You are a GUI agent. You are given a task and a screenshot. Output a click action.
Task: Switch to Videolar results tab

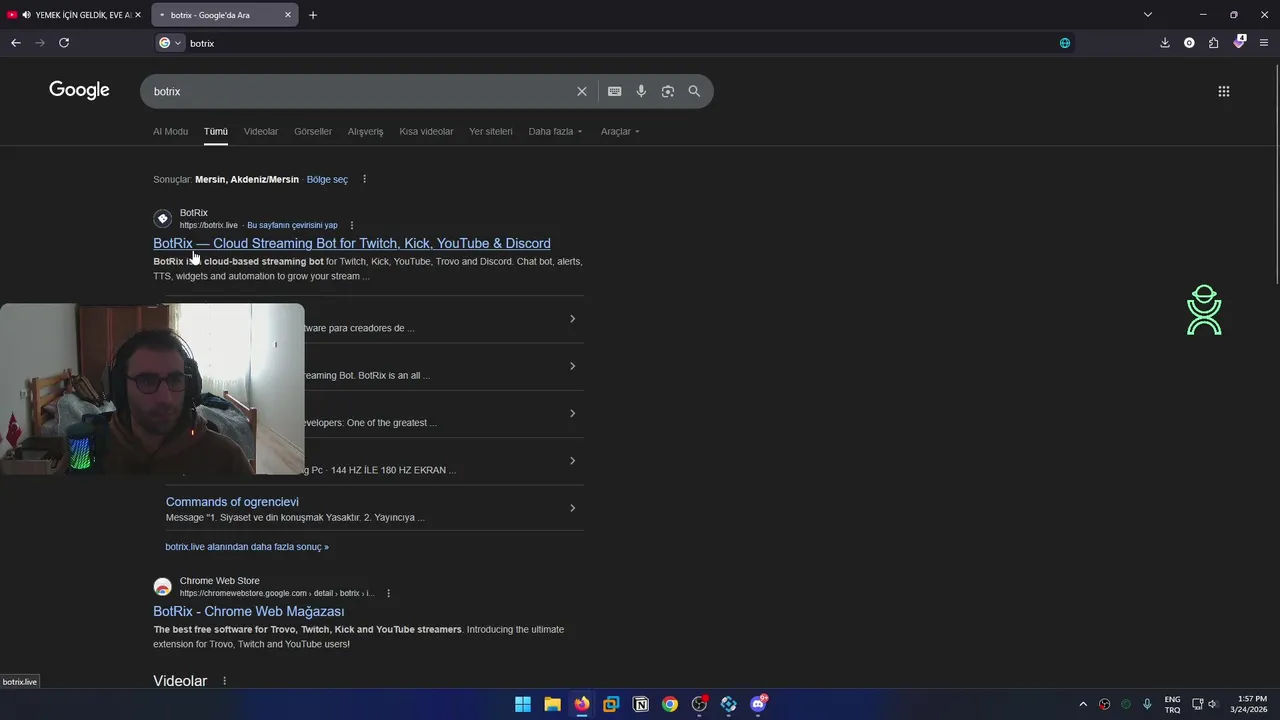pyautogui.click(x=261, y=131)
